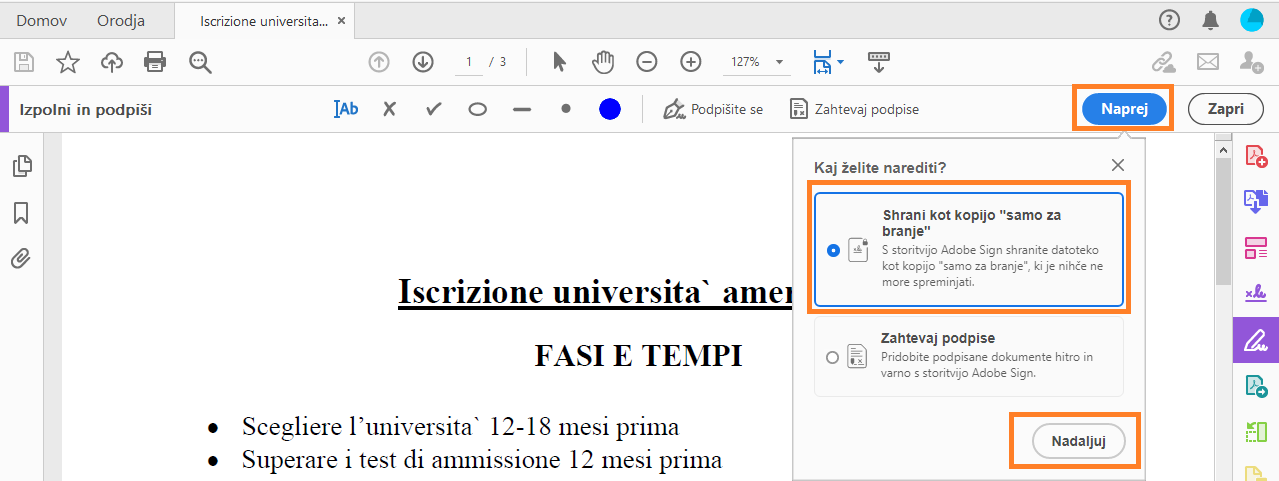
Task: Click the scrollbar up arrow
Action: click(x=1222, y=148)
